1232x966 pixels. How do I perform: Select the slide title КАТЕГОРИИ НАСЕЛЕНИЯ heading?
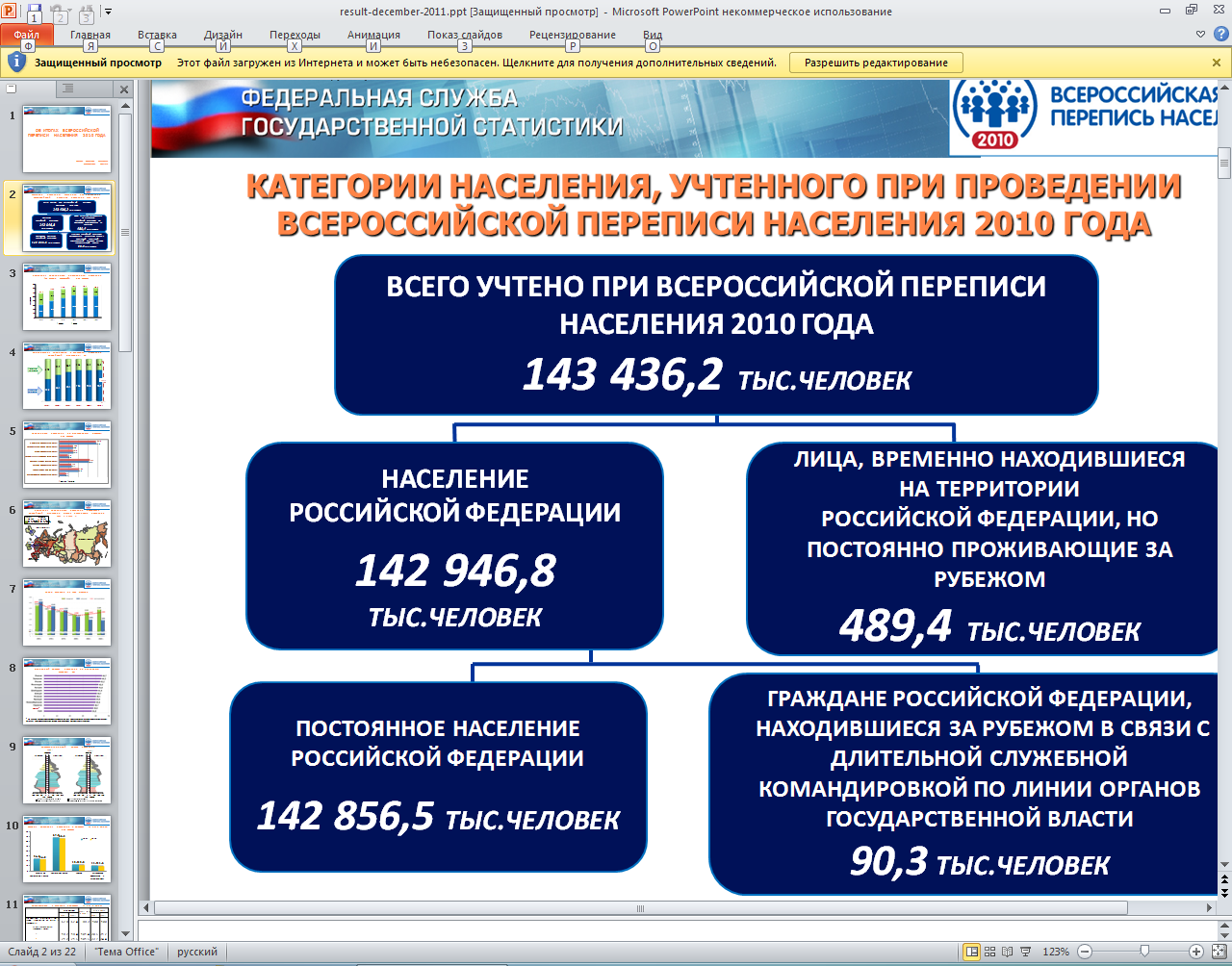coord(714,204)
